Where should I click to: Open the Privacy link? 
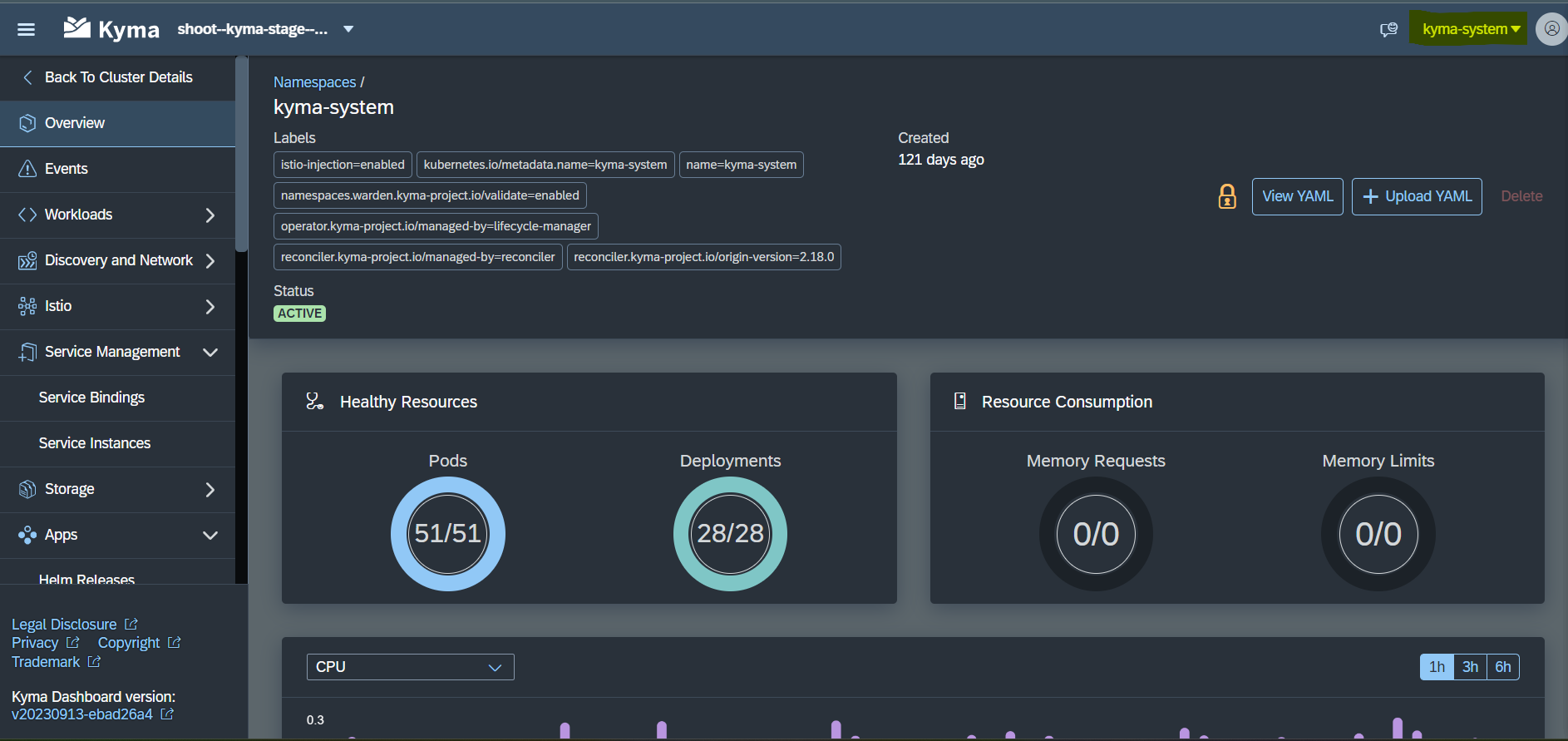point(35,643)
